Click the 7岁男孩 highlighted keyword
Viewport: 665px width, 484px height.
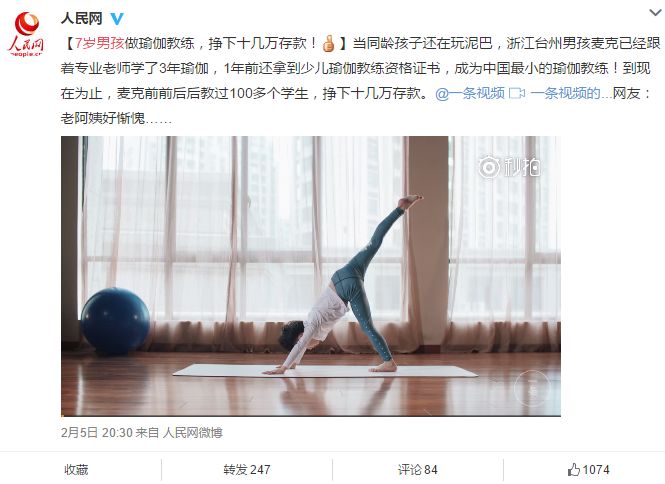pyautogui.click(x=99, y=43)
